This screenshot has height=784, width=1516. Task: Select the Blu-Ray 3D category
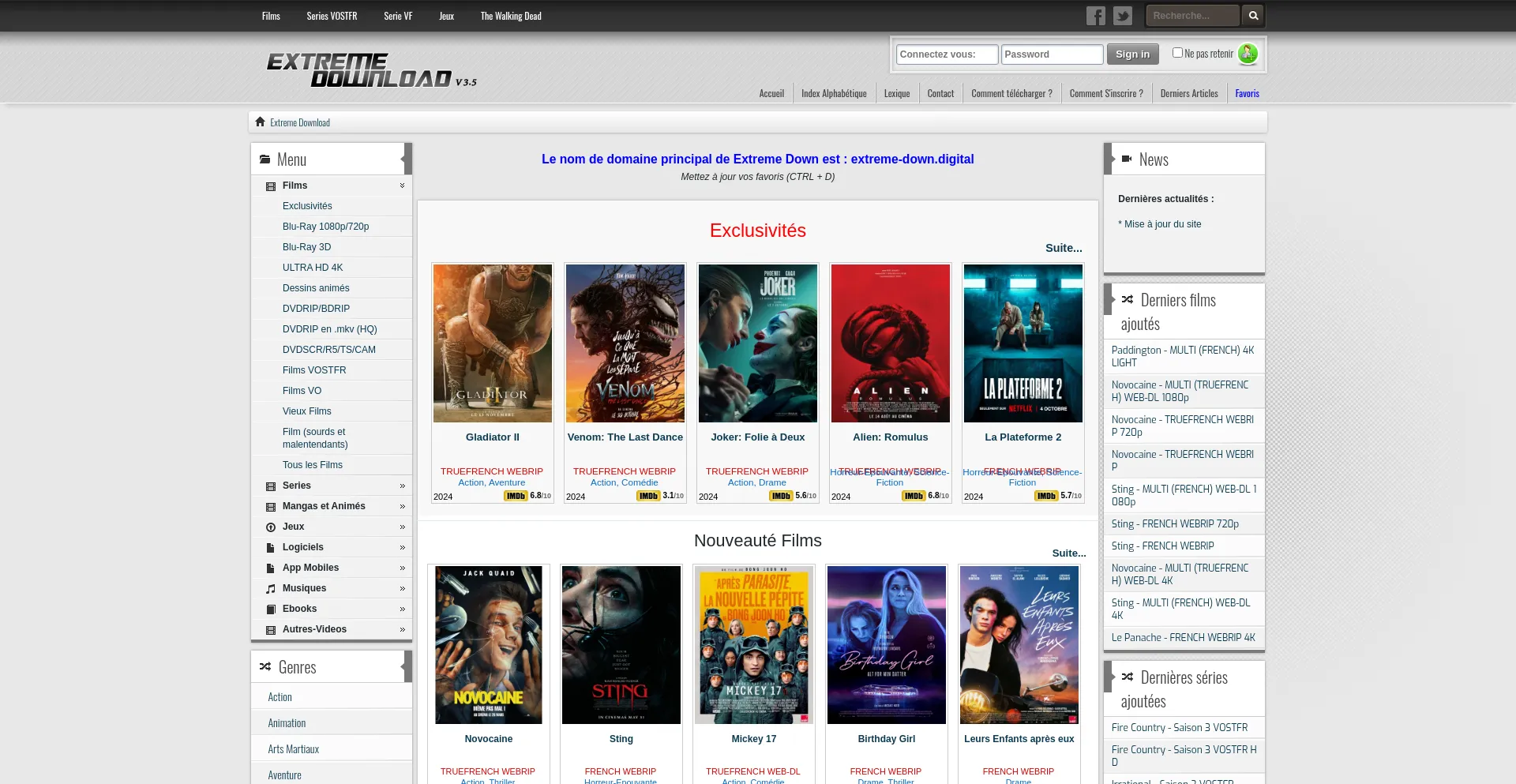pyautogui.click(x=306, y=247)
